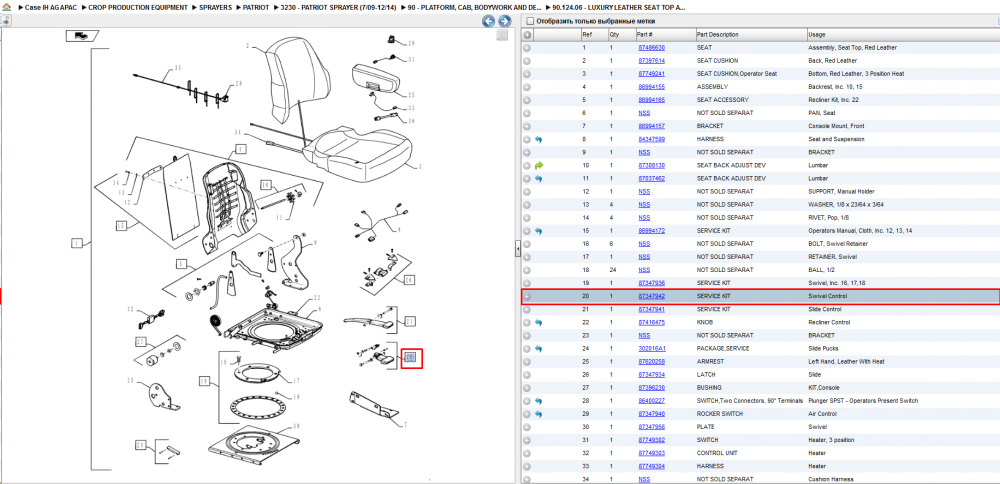The width and height of the screenshot is (1000, 484).
Task: Click blue arrow icon on PACKAGE,SERVICE row
Action: click(539, 349)
